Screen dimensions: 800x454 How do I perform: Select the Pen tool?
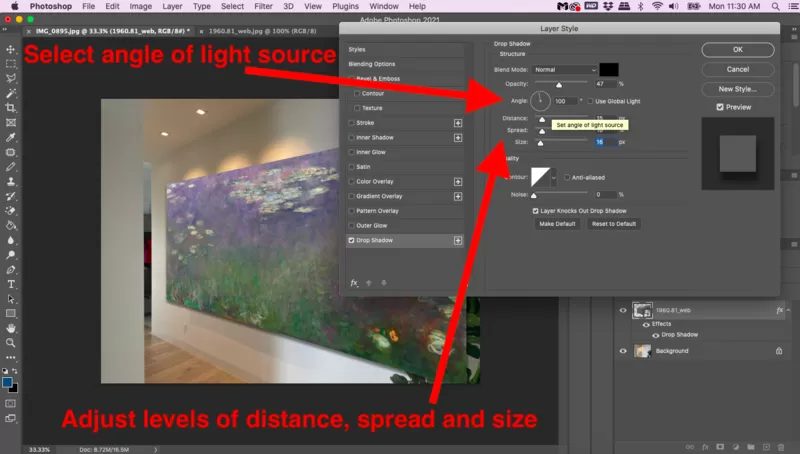[11, 270]
